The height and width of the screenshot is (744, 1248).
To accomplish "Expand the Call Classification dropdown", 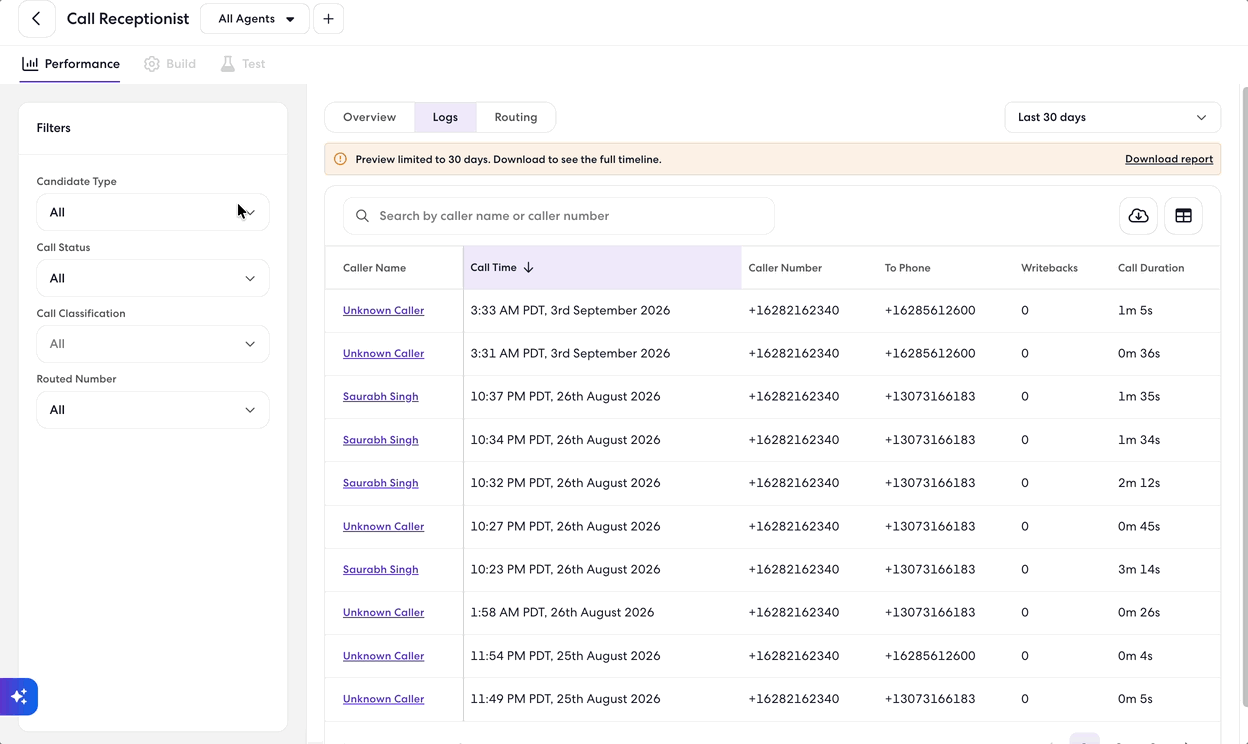I will [x=153, y=344].
